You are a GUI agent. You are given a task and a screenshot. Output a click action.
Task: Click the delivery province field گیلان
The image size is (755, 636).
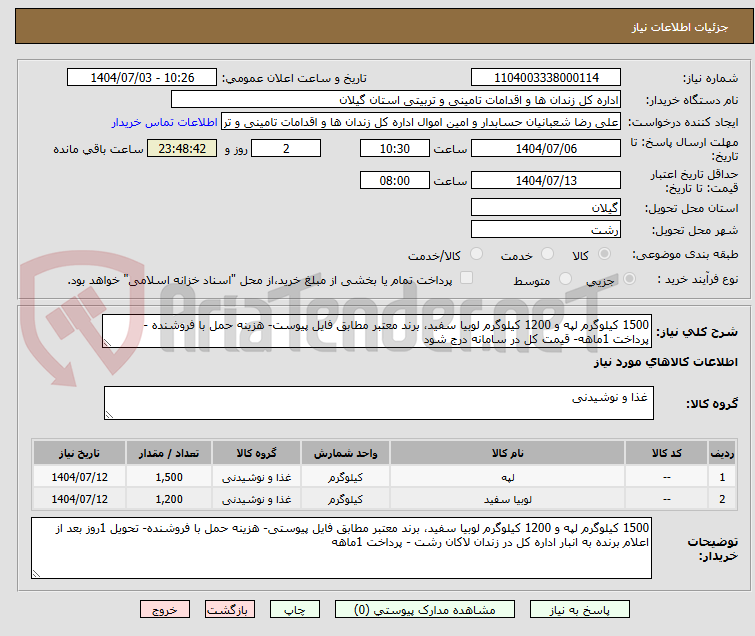pyautogui.click(x=546, y=208)
